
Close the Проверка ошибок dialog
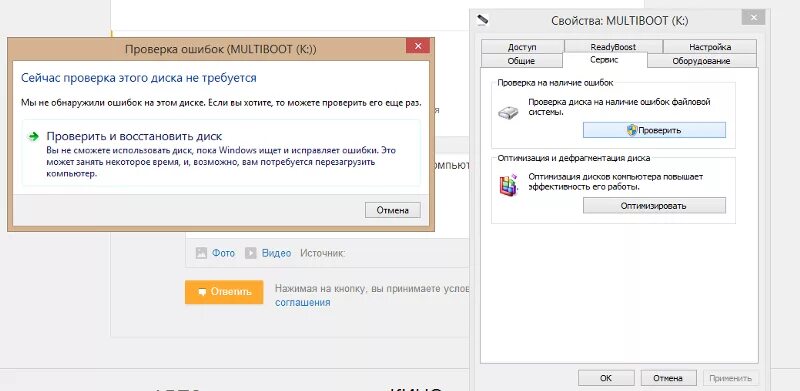tap(418, 46)
